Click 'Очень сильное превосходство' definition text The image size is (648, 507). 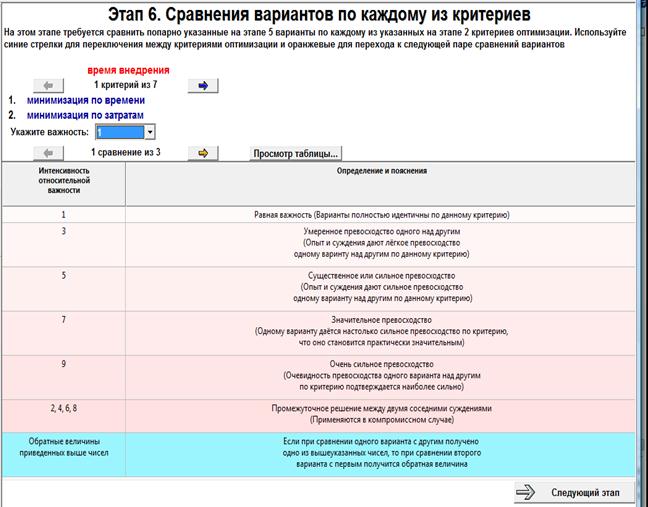click(x=381, y=364)
